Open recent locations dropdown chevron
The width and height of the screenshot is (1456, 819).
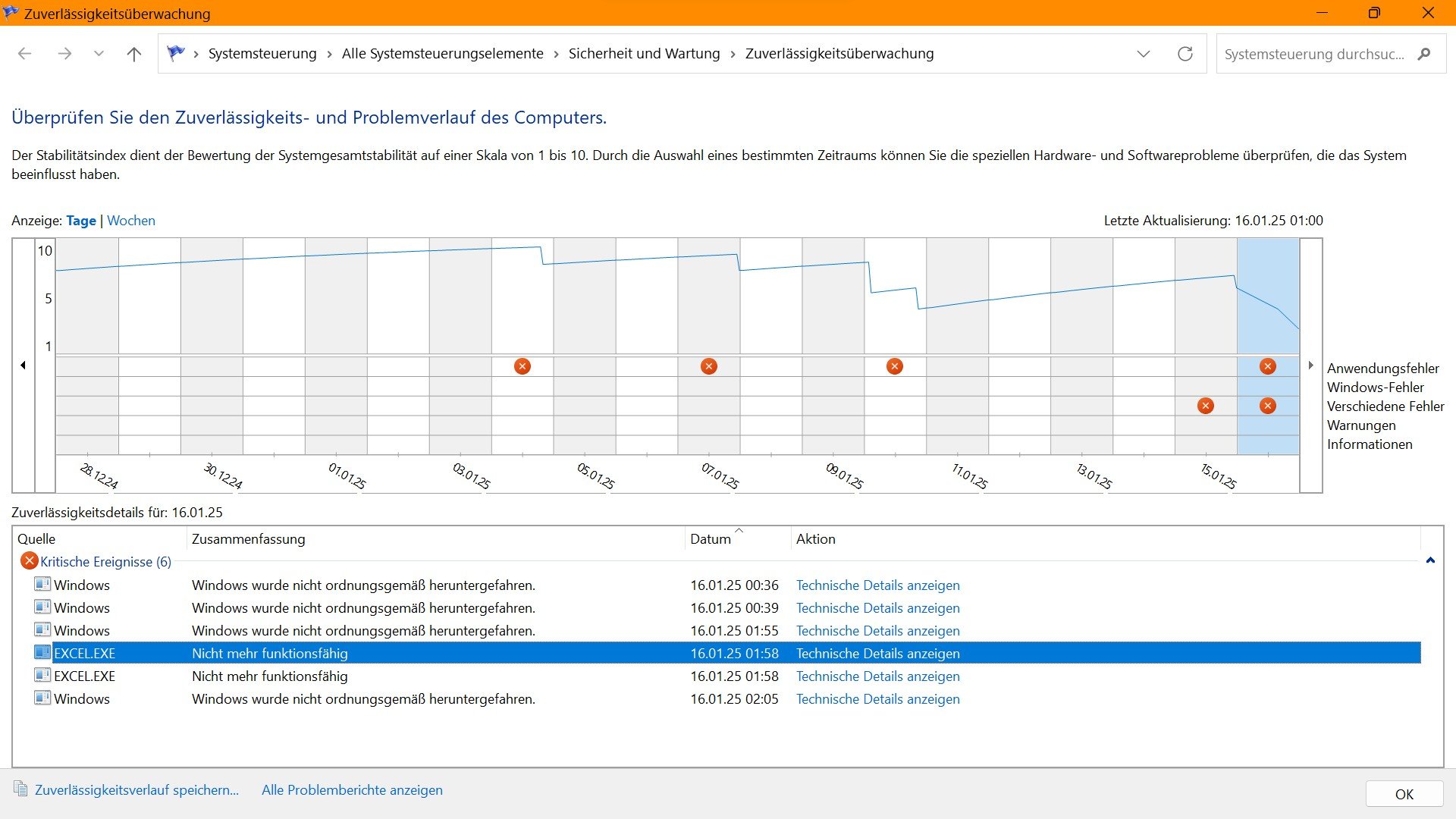[99, 54]
